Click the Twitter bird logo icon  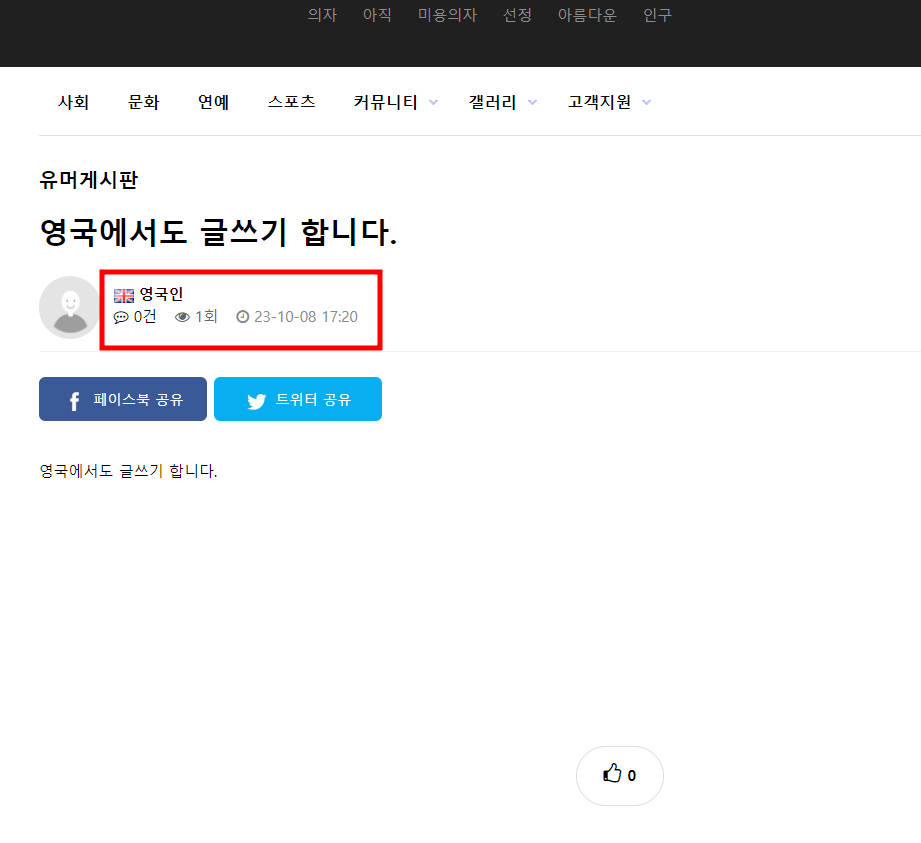(256, 401)
